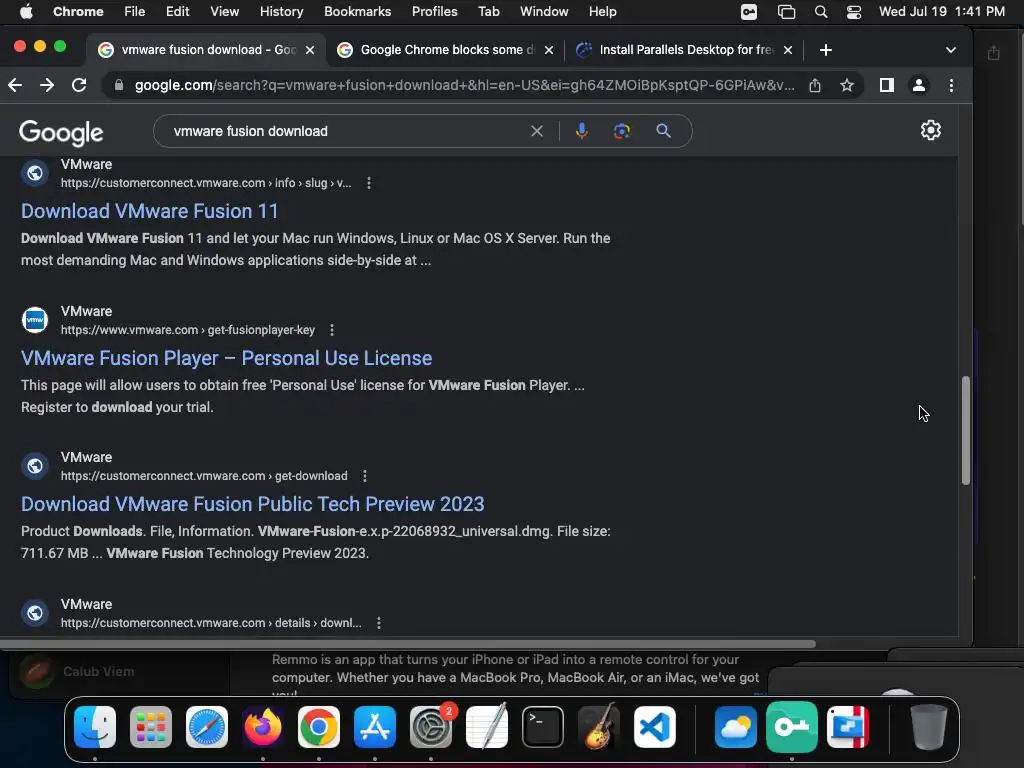Open the Chrome three-dot menu
The height and width of the screenshot is (768, 1024).
point(952,85)
